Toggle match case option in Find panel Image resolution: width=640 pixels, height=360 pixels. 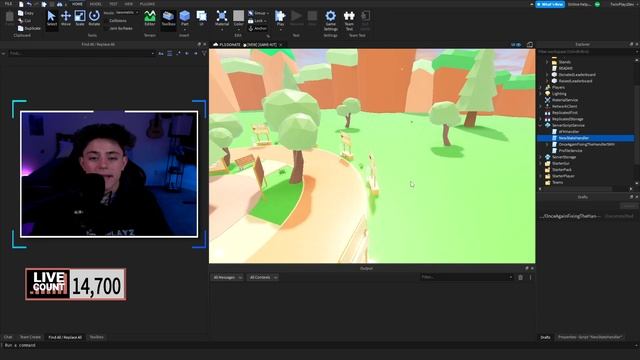pyautogui.click(x=161, y=53)
